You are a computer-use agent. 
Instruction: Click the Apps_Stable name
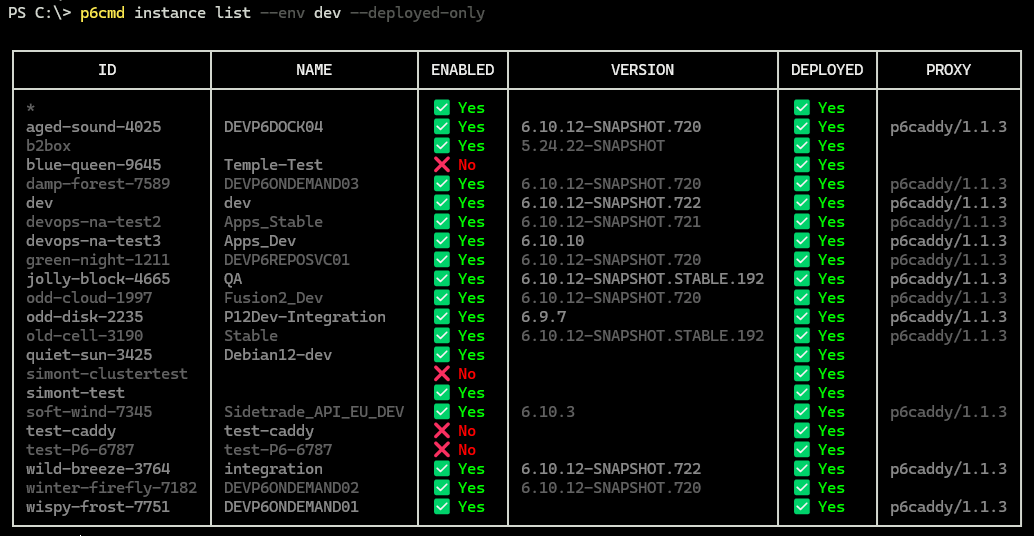click(273, 222)
